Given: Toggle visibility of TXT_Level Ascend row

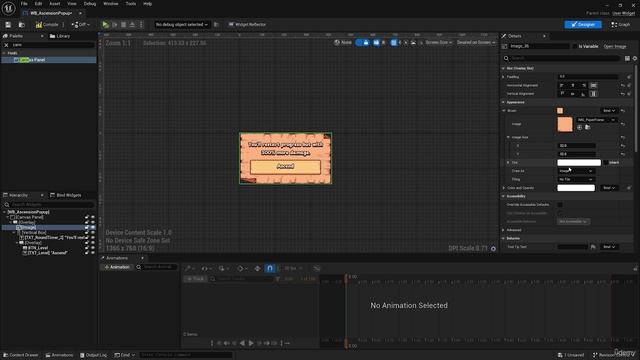Looking at the screenshot, I should 93,253.
